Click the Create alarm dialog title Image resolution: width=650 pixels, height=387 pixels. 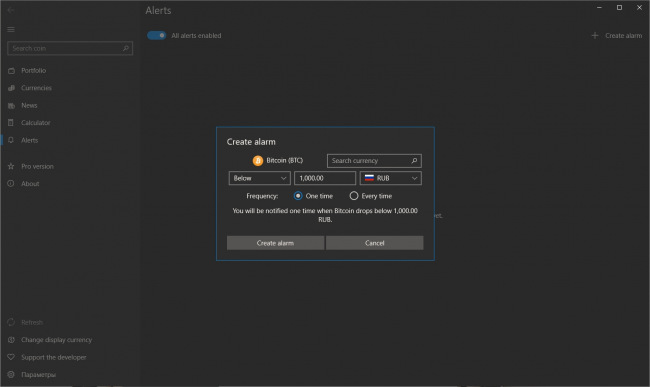click(251, 142)
